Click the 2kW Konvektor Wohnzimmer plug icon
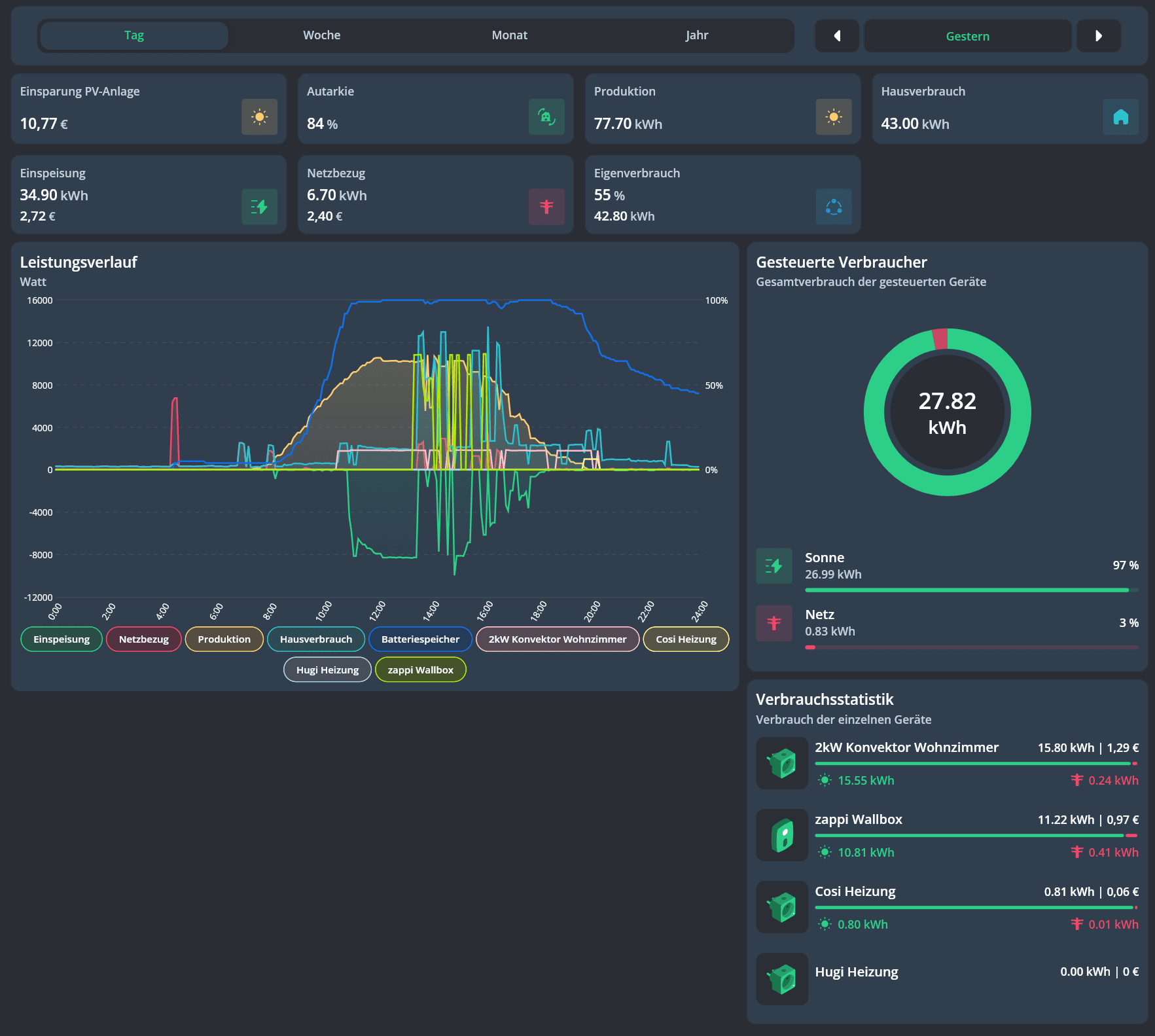This screenshot has width=1155, height=1036. [x=782, y=763]
